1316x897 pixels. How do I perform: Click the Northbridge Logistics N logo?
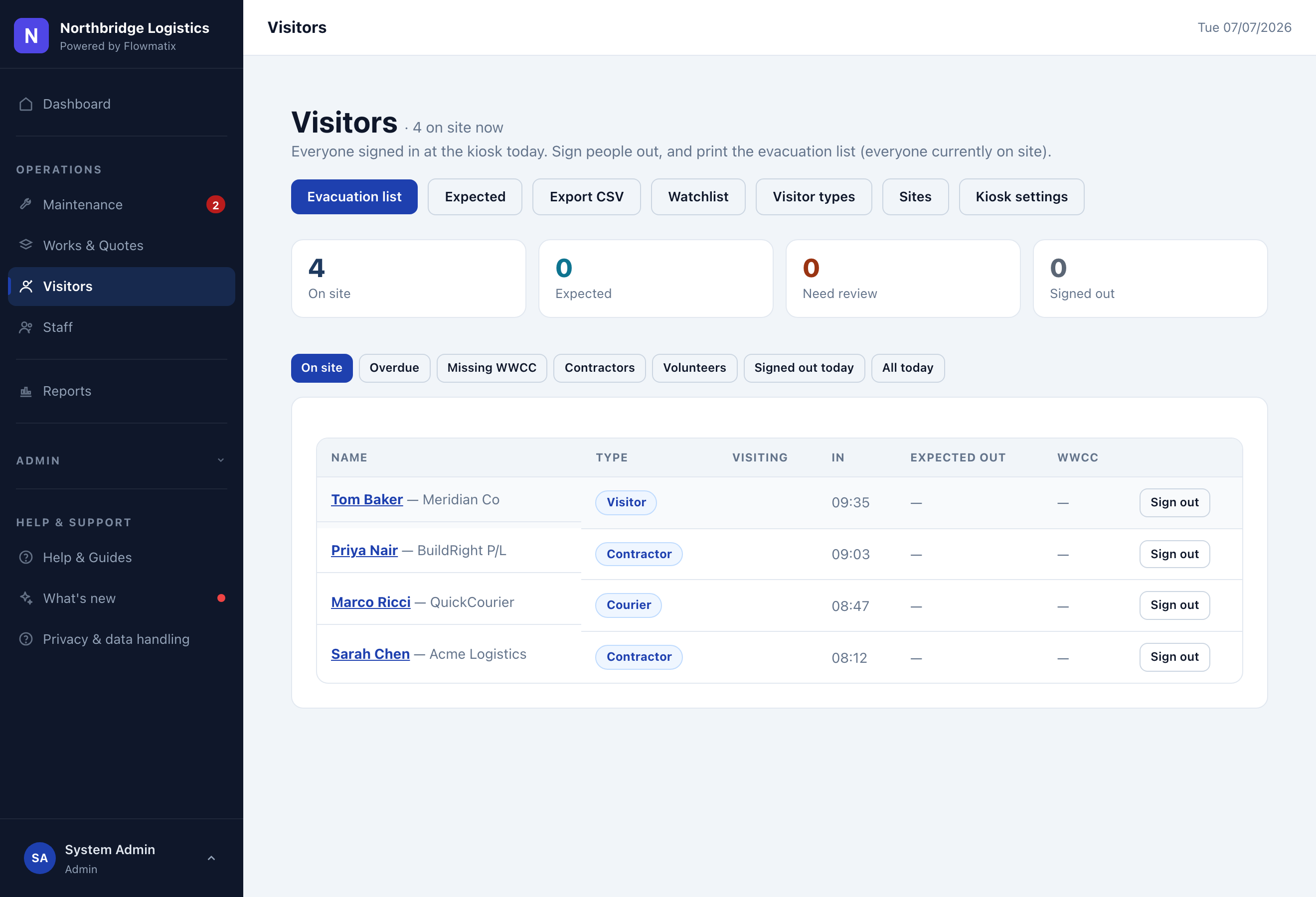[x=31, y=36]
